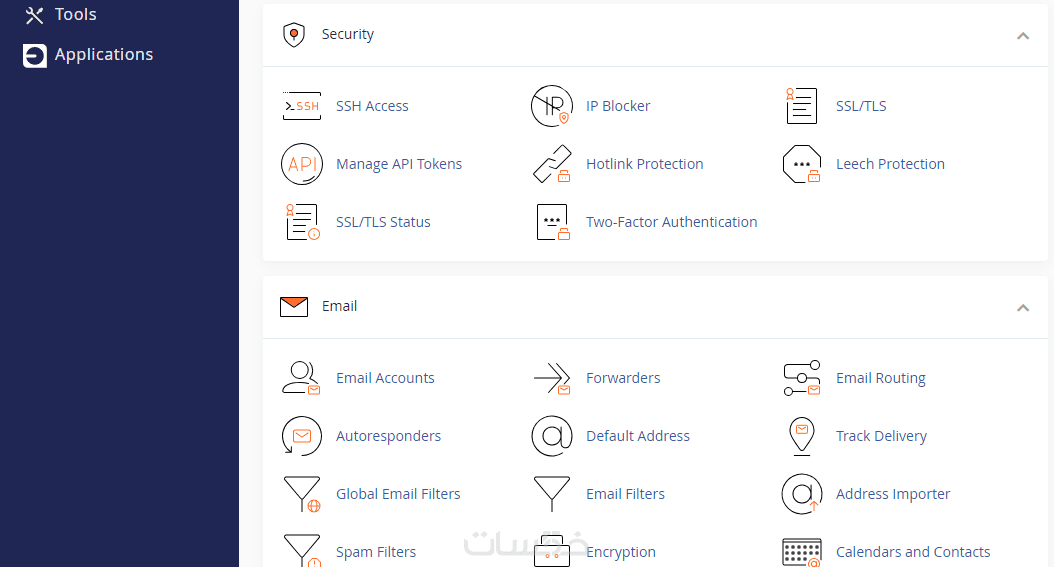
Task: Click the Address Importer icon
Action: pyautogui.click(x=801, y=494)
